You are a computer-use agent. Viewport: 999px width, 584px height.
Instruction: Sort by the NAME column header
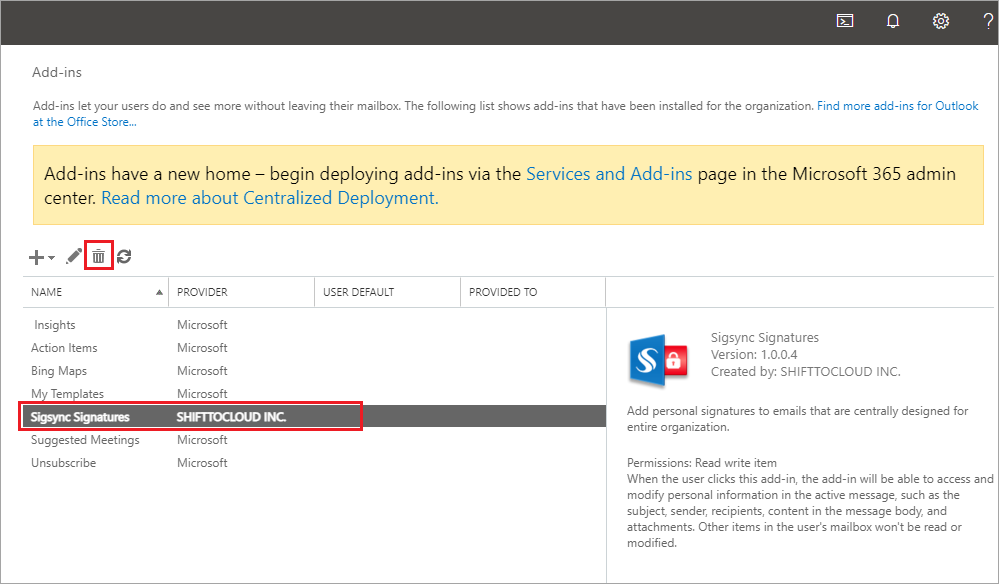coord(47,292)
